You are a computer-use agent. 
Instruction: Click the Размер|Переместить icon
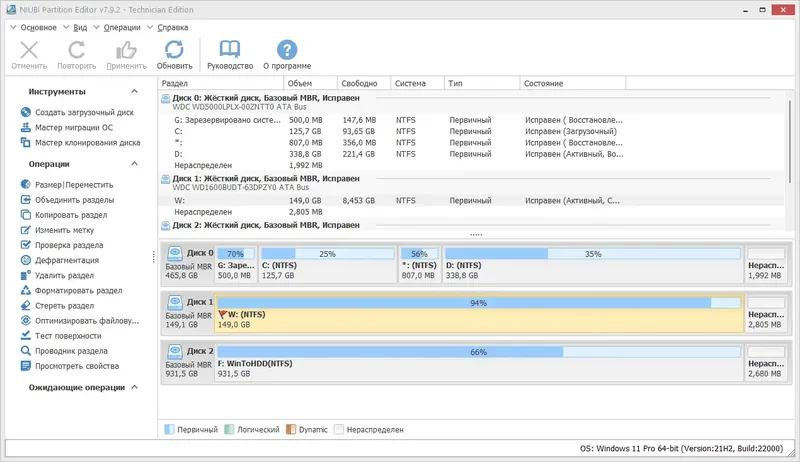26,185
